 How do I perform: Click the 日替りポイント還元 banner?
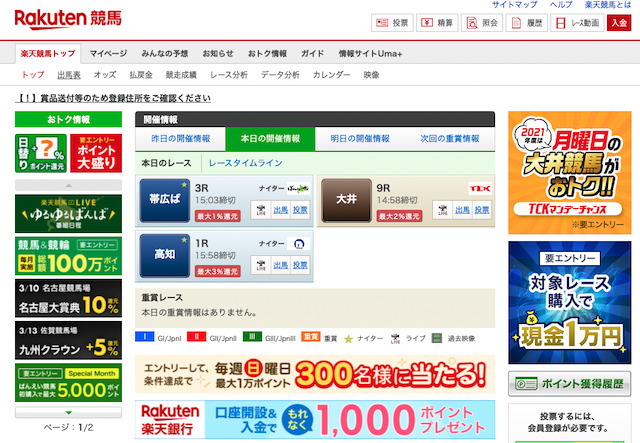(41, 154)
